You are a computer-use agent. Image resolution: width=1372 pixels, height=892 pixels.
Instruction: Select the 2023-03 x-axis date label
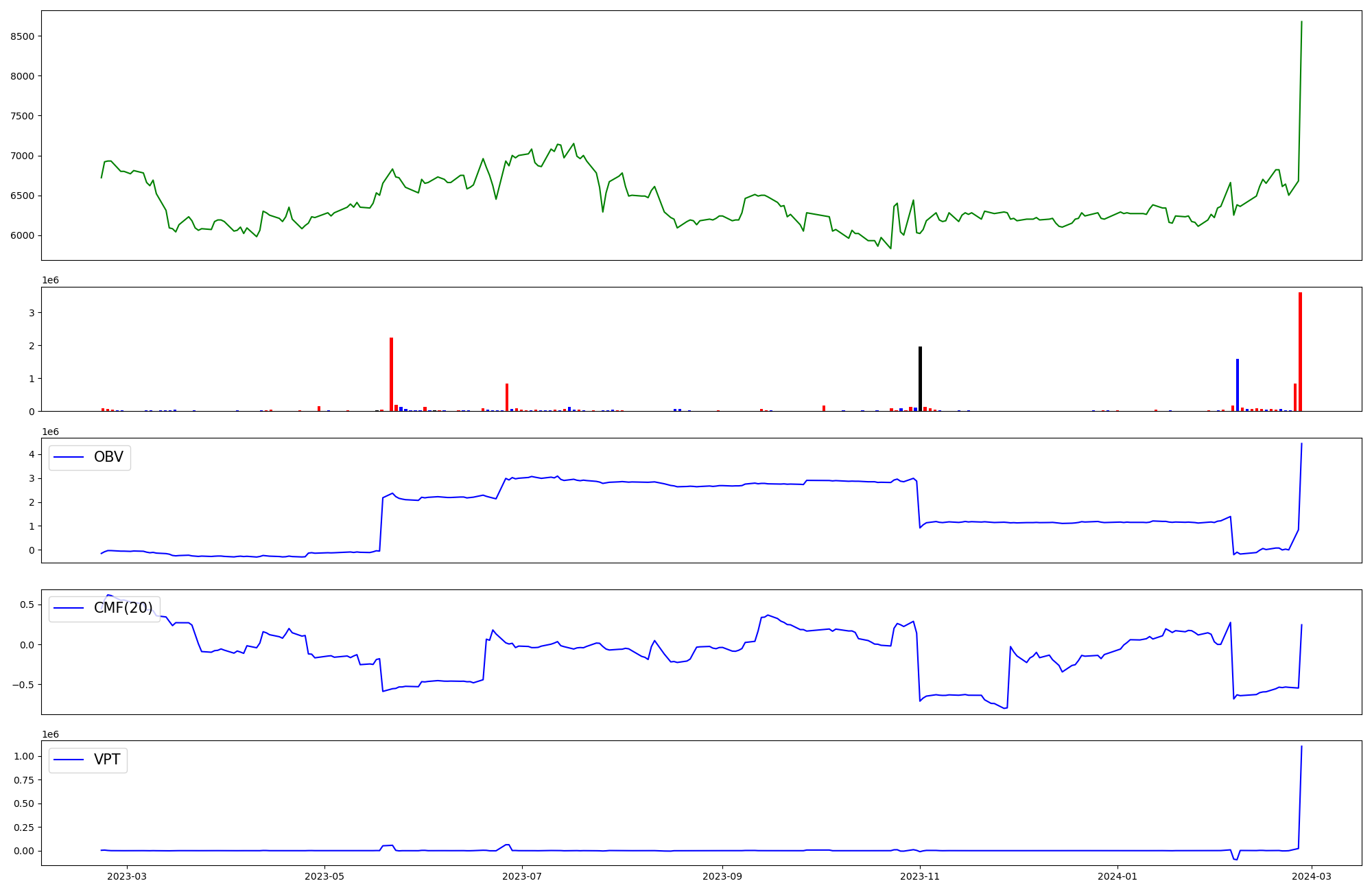(x=127, y=876)
